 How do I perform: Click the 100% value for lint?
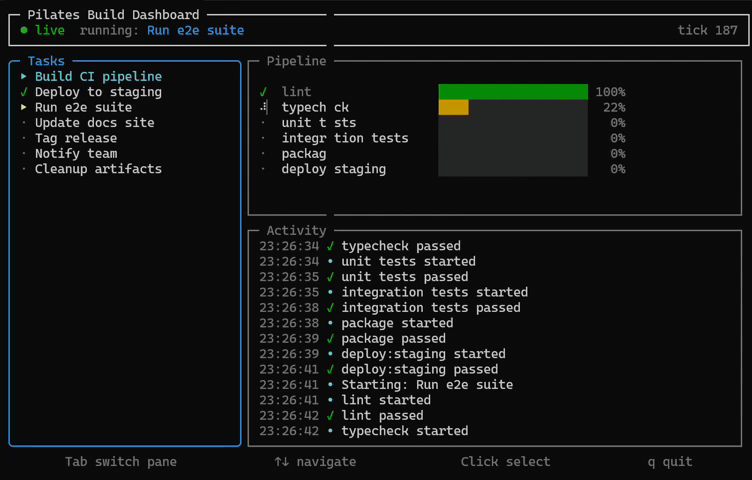pos(611,92)
